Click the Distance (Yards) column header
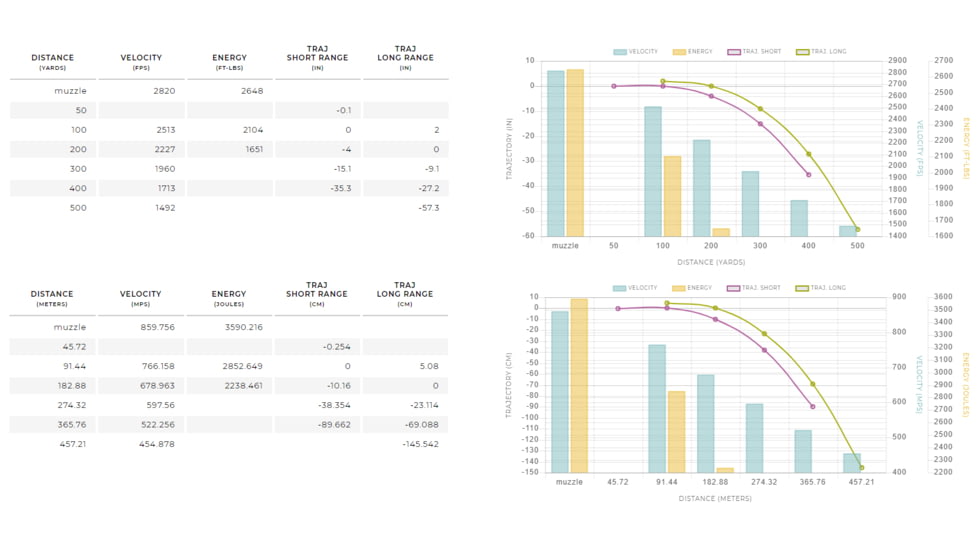 (52, 62)
